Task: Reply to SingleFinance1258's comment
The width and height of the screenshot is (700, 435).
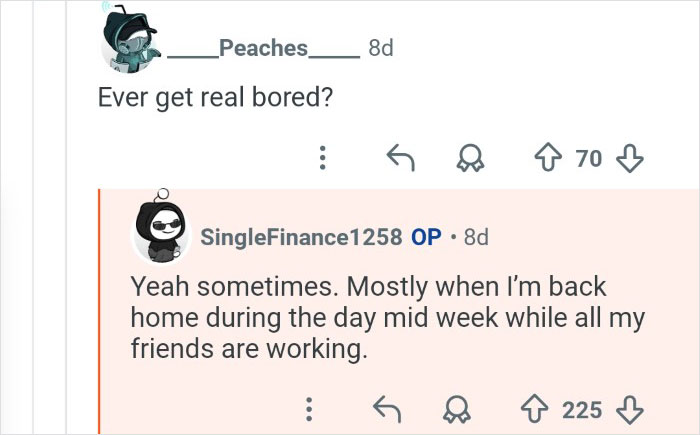Action: click(386, 409)
